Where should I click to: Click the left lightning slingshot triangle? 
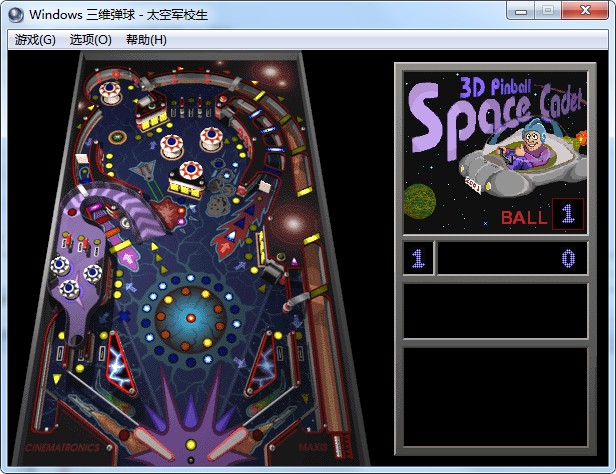[x=121, y=363]
